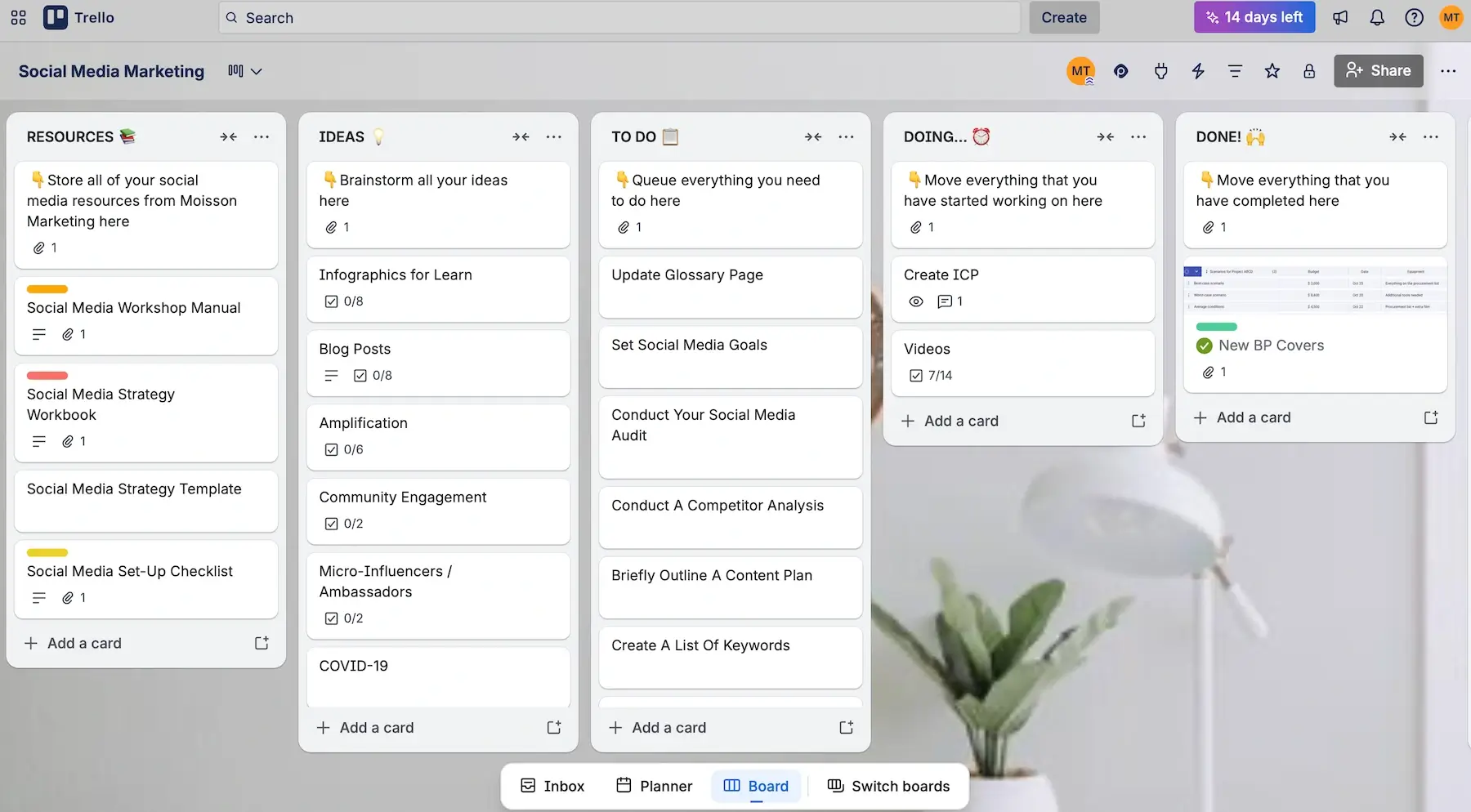This screenshot has height=812, width=1471.
Task: Open the help question mark icon
Action: [1414, 17]
